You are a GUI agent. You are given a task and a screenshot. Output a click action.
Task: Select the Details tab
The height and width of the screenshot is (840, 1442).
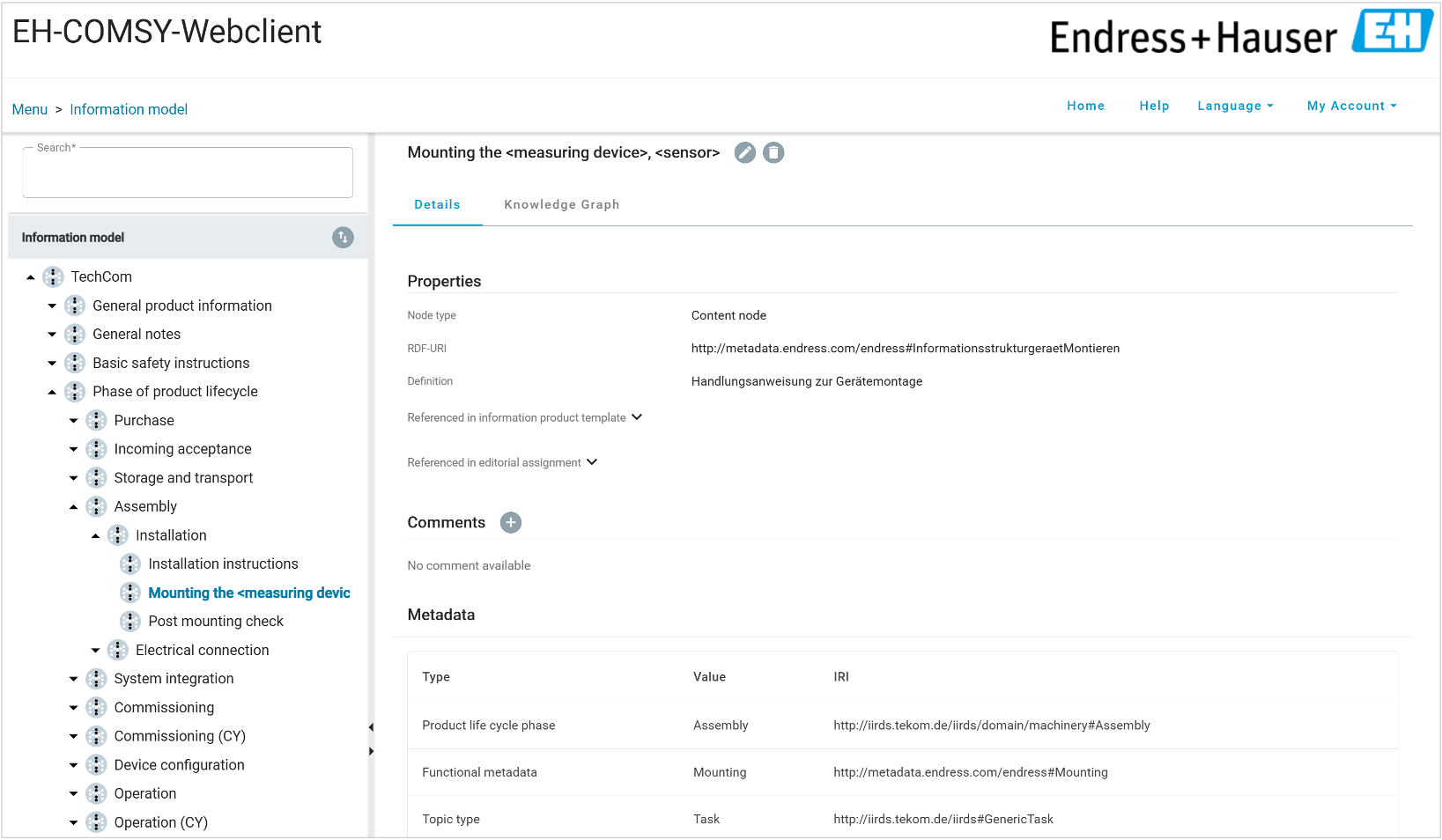[x=437, y=204]
